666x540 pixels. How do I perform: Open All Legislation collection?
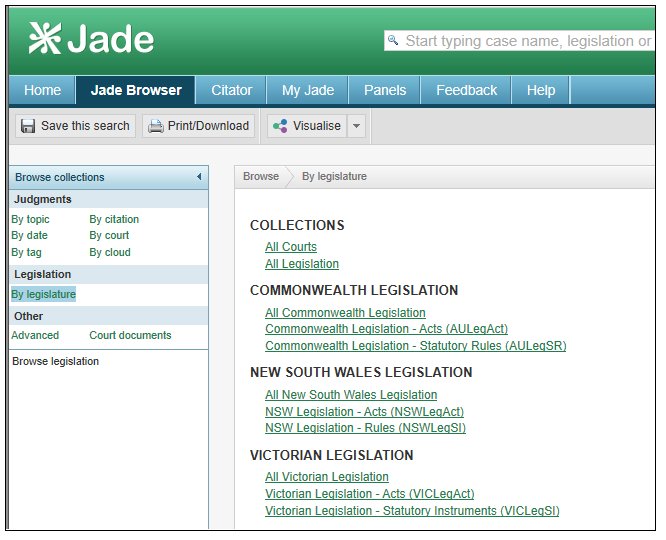tap(302, 264)
